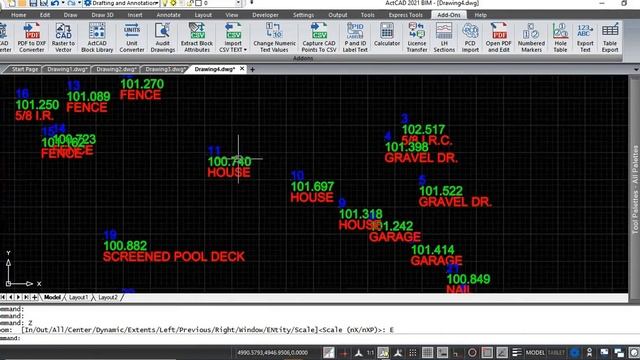640x360 pixels.
Task: Open P and ID Label Text tool
Action: (355, 38)
